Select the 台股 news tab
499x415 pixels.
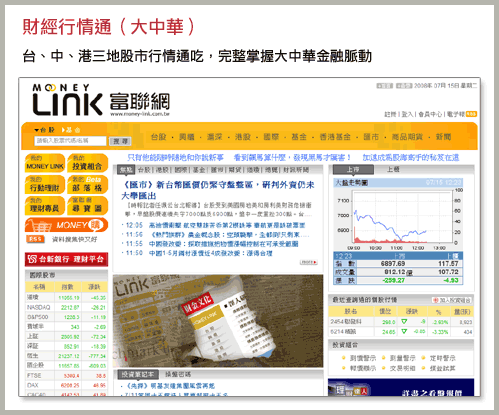coord(144,170)
